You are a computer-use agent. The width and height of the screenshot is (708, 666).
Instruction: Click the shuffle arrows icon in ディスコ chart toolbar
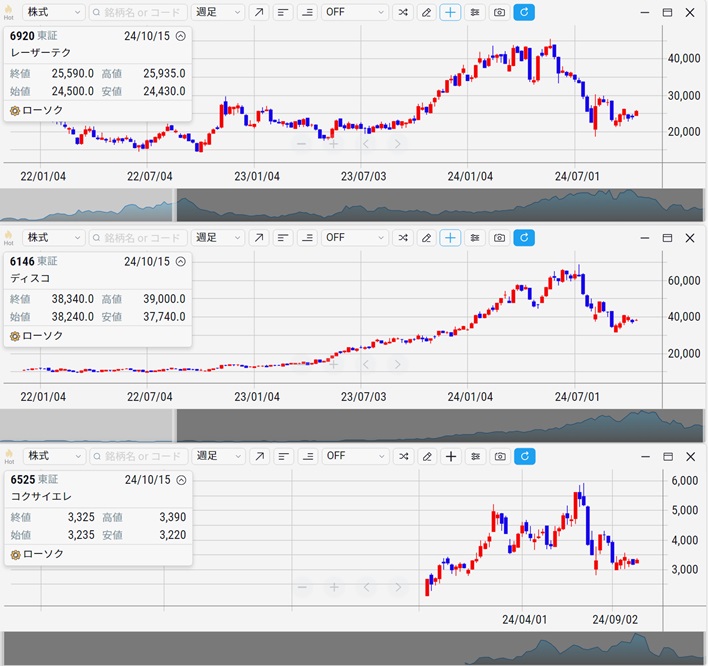pos(403,237)
